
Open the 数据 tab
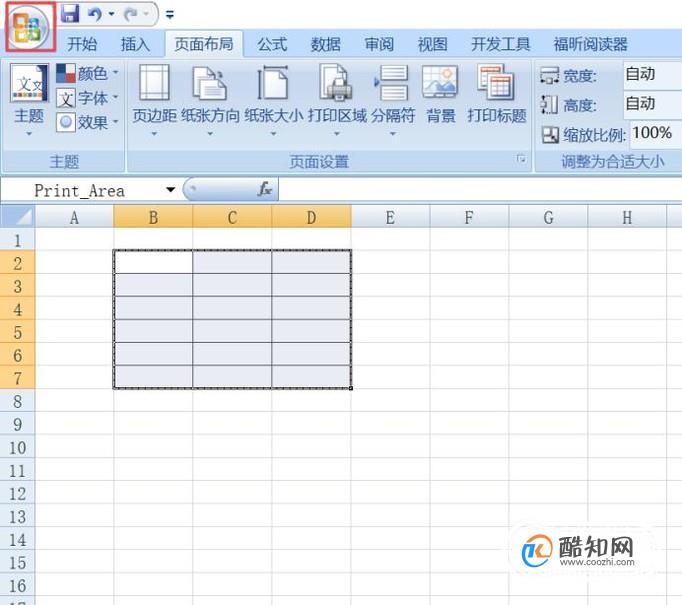325,44
